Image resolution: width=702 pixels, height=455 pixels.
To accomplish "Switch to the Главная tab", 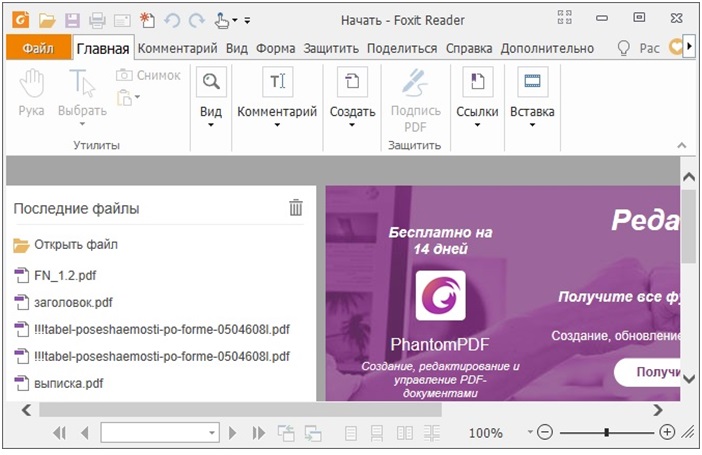I will pos(103,48).
